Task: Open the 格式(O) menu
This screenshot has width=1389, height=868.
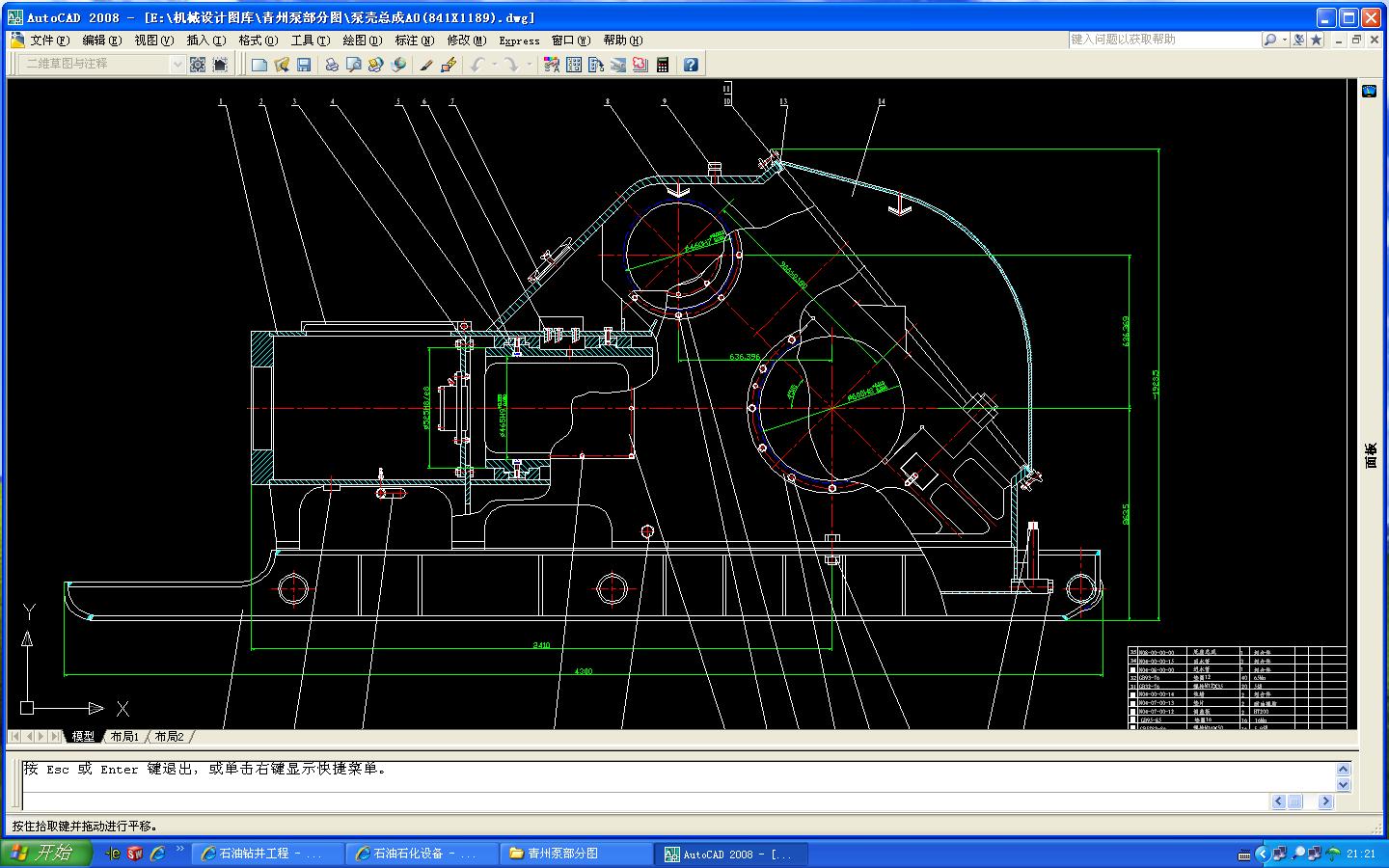Action: [258, 41]
